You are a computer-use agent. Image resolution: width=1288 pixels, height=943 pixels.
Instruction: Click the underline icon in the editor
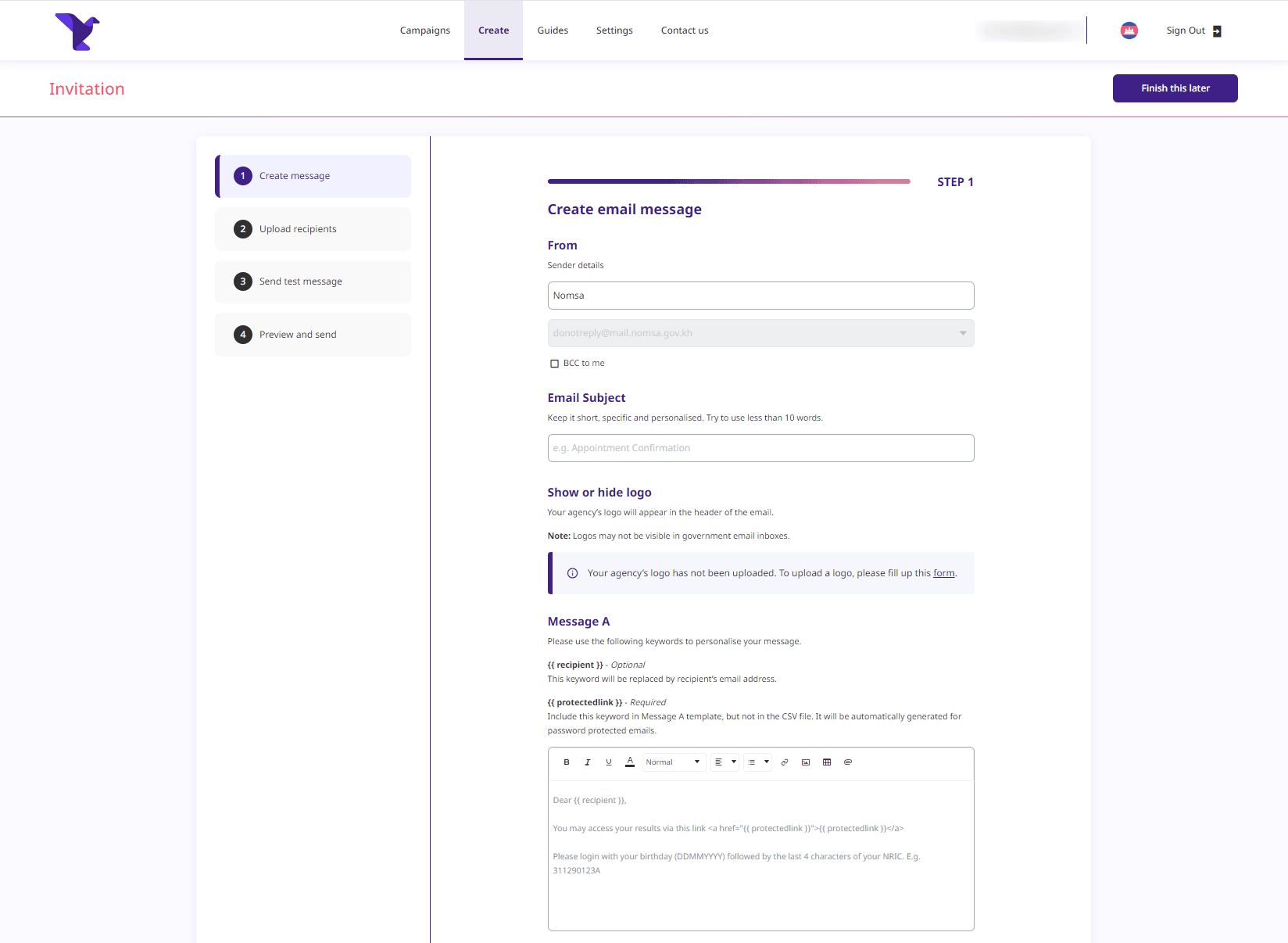pos(609,762)
